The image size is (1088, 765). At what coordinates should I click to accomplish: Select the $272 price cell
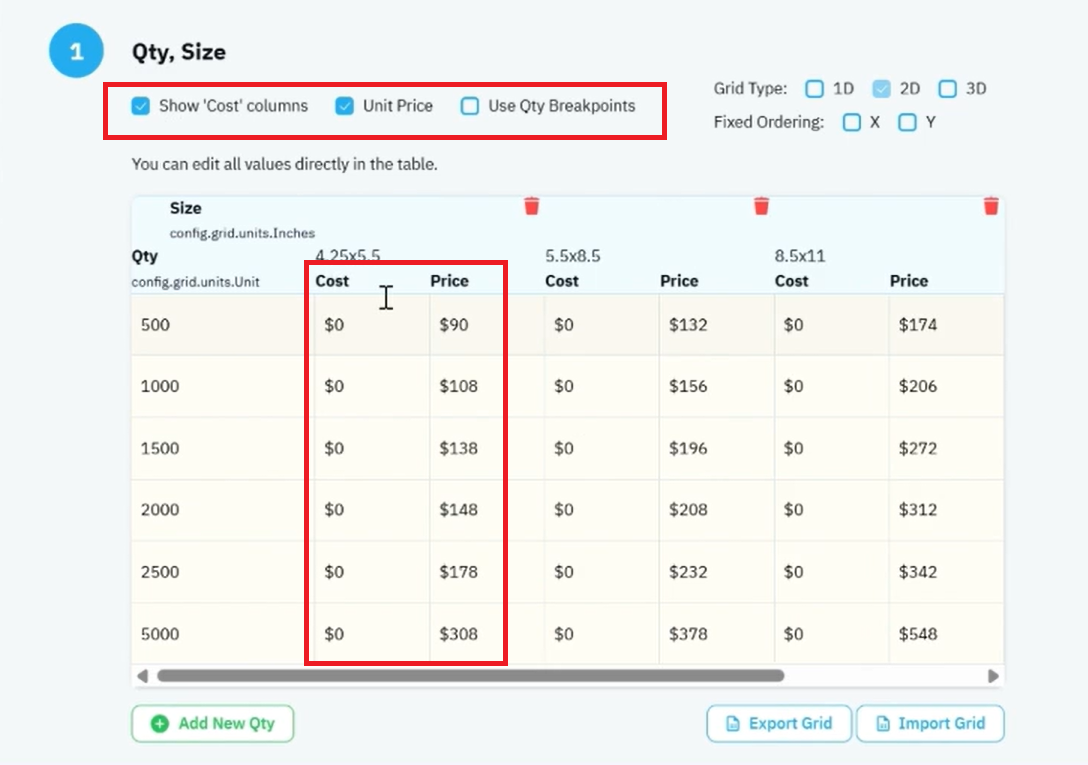coord(946,448)
